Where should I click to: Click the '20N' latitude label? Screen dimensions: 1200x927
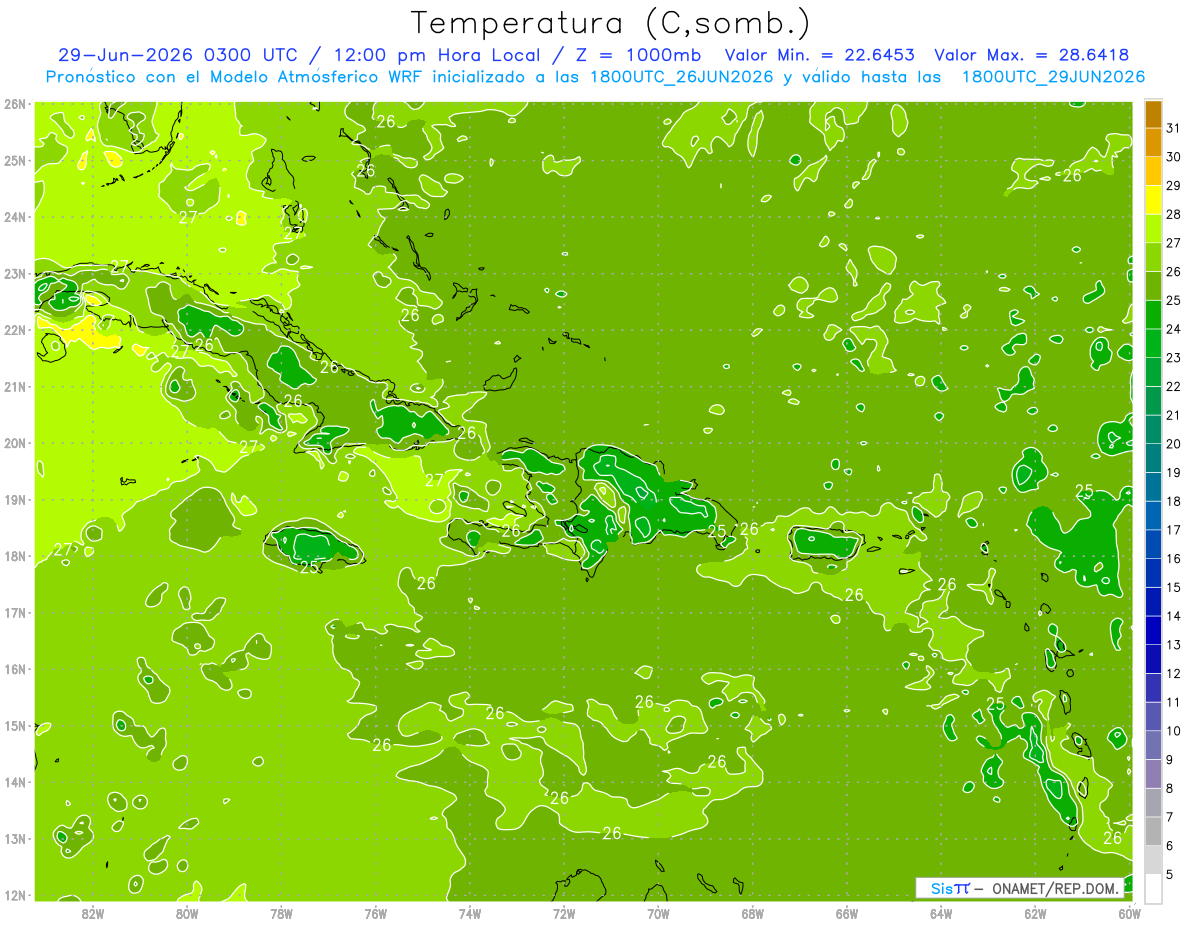pos(15,443)
